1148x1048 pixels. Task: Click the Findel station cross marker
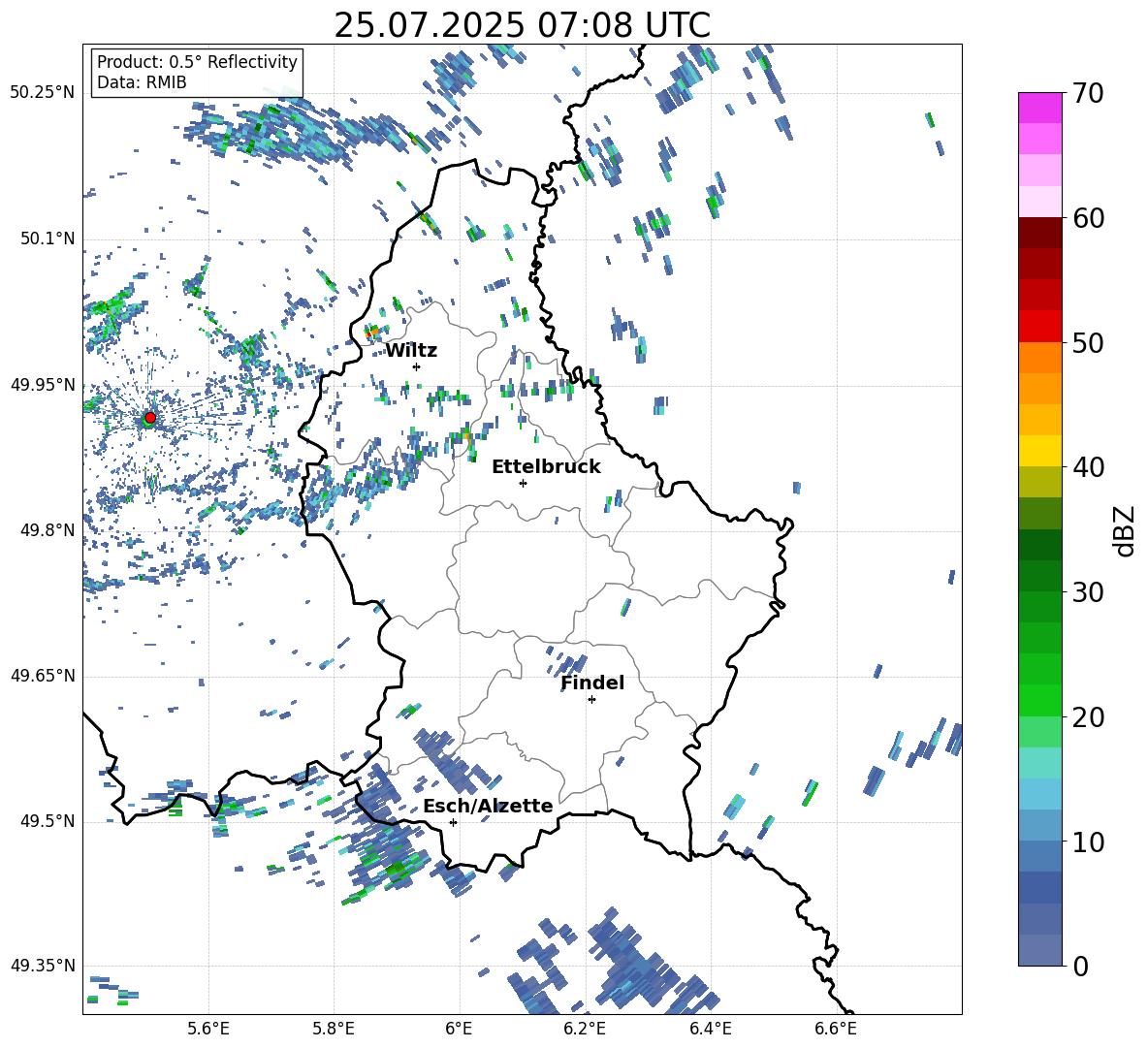(591, 700)
